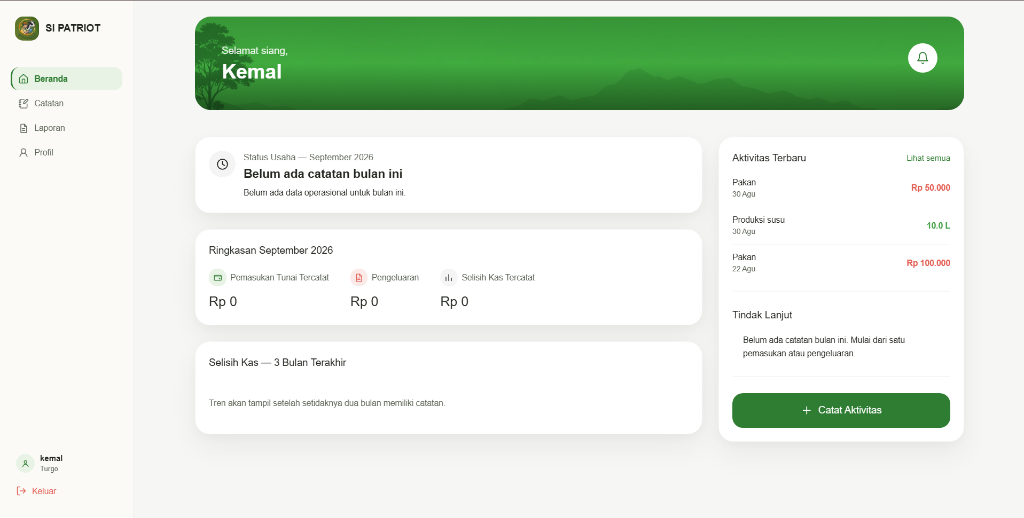Click the SI PATRIOT logo icon
Image resolution: width=1024 pixels, height=518 pixels.
(27, 28)
